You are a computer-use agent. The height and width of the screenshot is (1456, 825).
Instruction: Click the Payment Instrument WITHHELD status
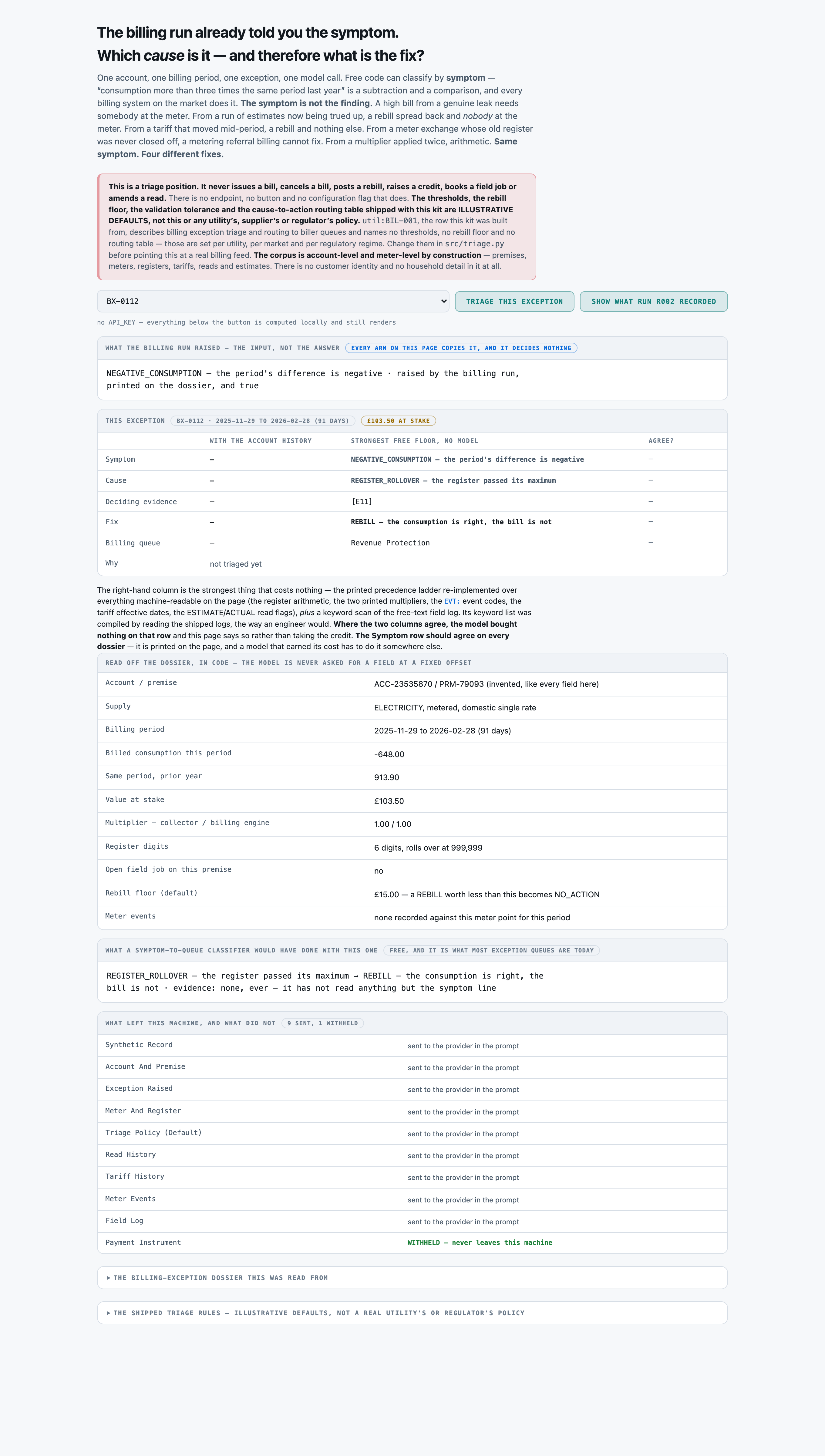pyautogui.click(x=479, y=1242)
